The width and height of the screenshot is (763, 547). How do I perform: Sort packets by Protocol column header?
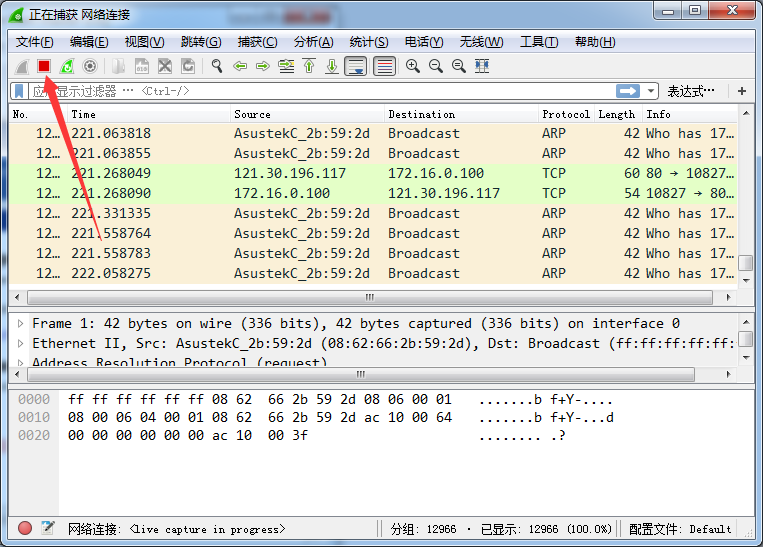pos(565,114)
